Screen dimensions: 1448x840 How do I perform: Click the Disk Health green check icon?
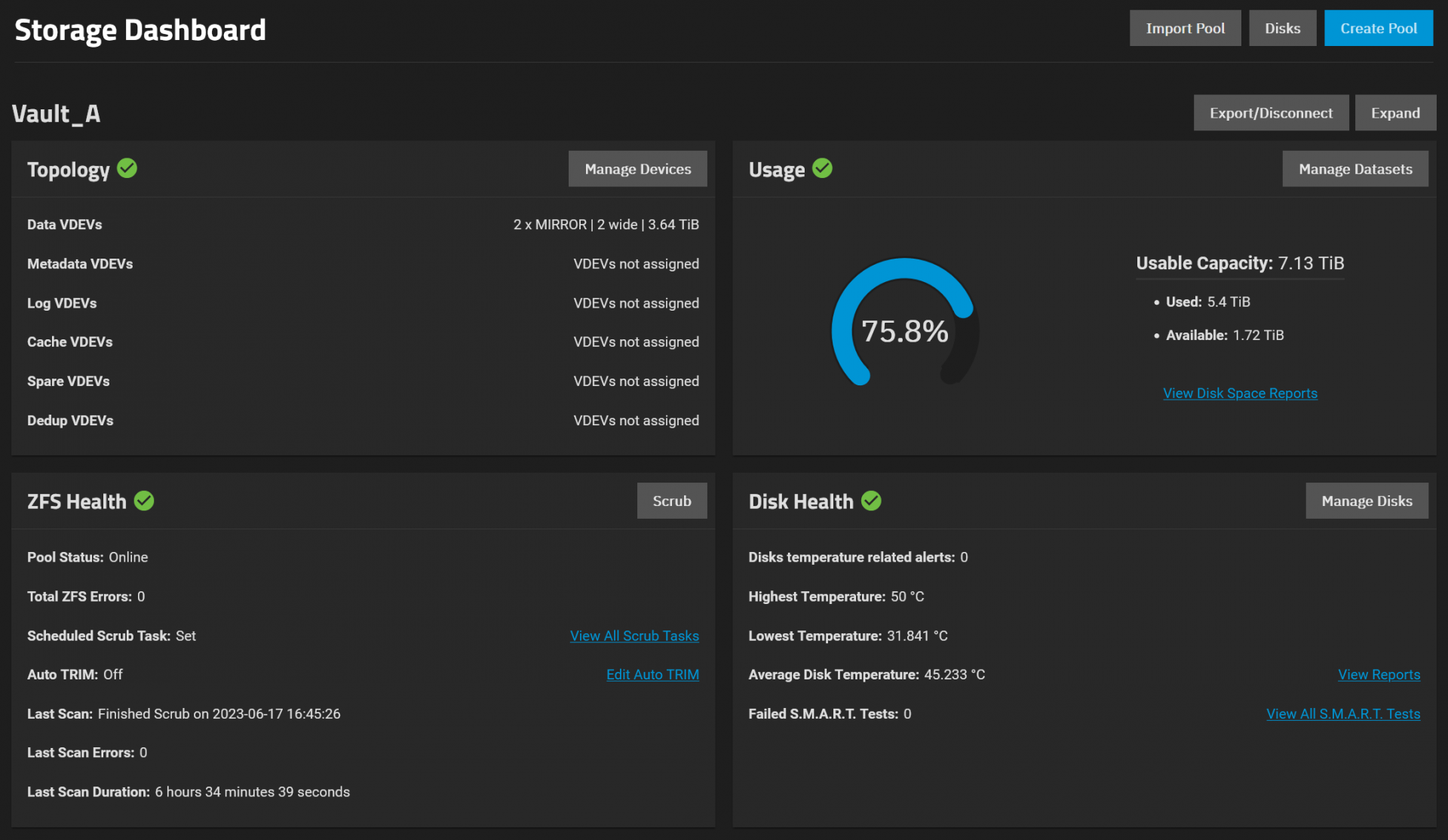871,501
